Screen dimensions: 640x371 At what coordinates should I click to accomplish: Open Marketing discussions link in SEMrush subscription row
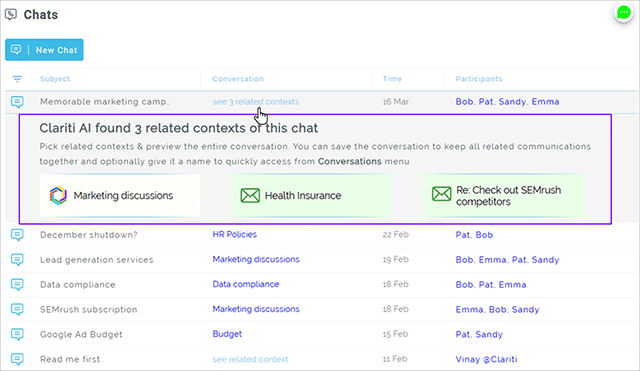click(256, 309)
